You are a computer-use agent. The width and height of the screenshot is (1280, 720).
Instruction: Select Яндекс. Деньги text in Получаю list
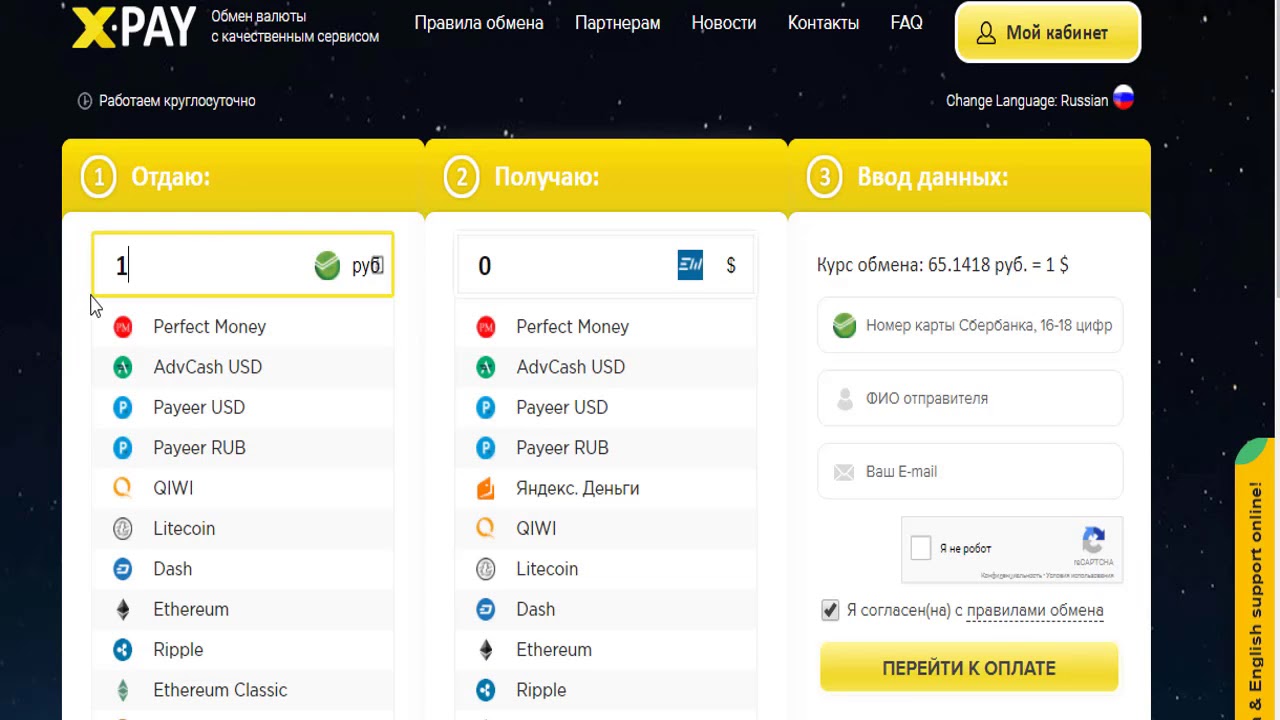click(x=578, y=488)
